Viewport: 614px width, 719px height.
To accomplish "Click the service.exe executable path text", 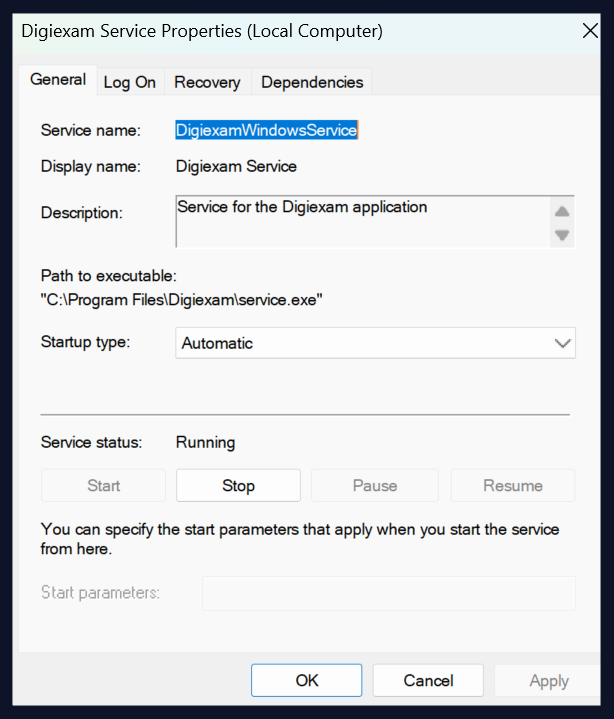I will (x=182, y=300).
